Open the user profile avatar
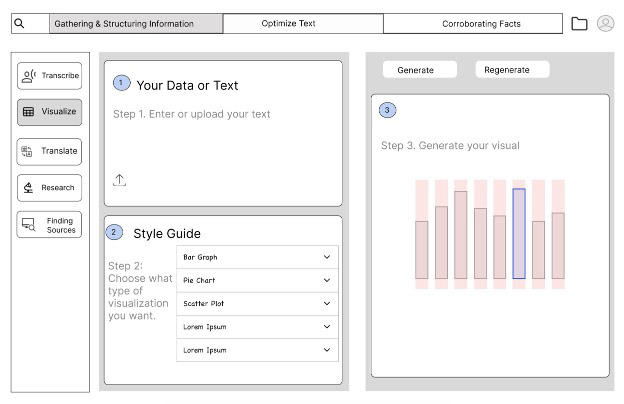This screenshot has height=404, width=624. pos(605,23)
